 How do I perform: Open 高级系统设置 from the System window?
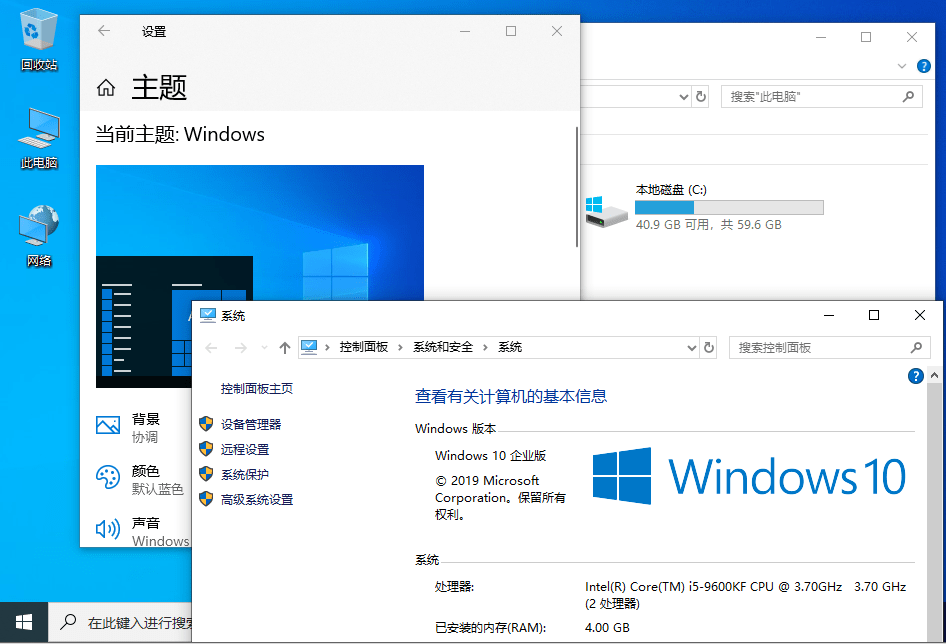coord(257,499)
